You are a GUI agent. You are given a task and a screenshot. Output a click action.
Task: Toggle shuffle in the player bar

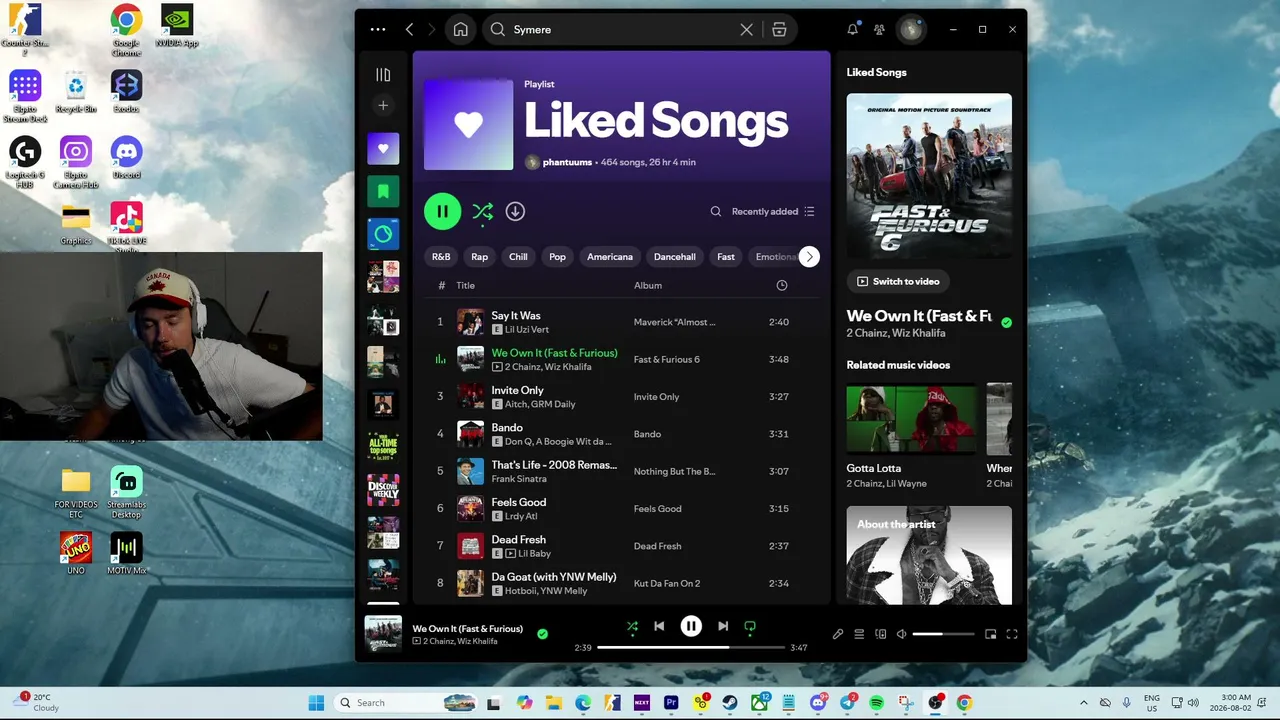click(x=632, y=627)
